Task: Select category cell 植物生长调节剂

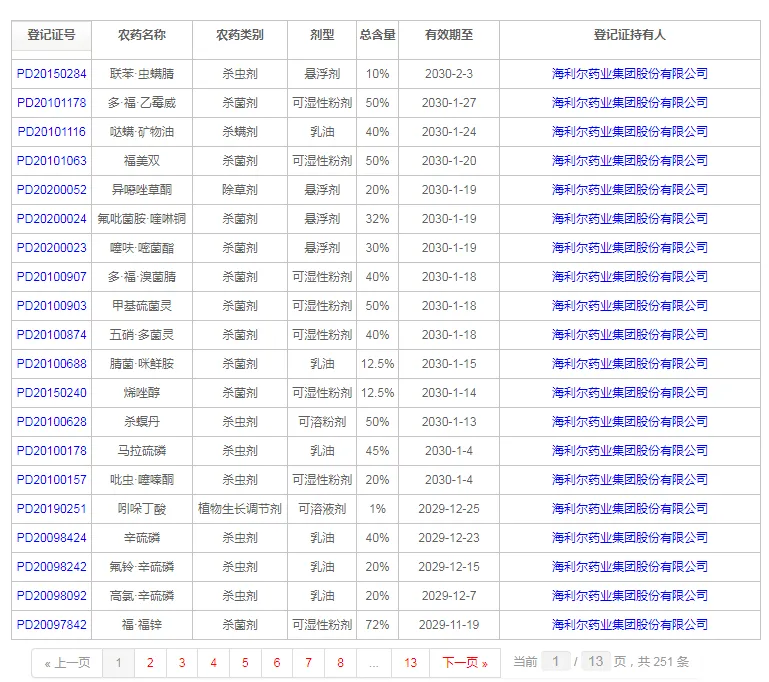Action: click(x=240, y=509)
